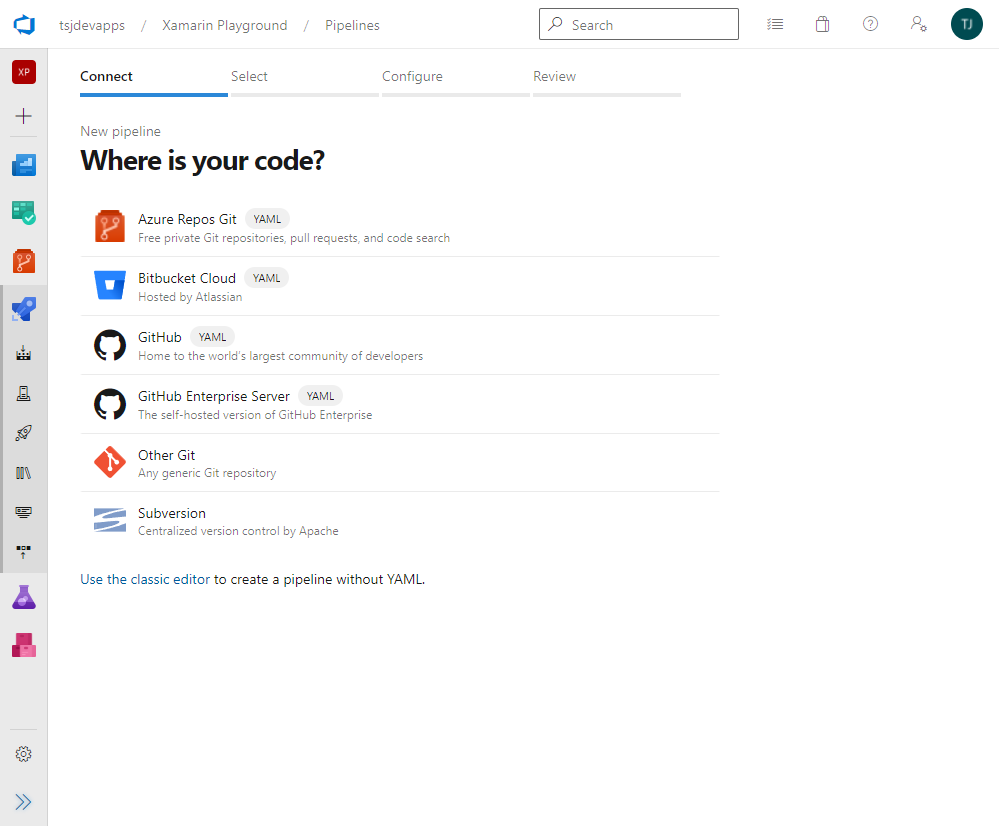
Task: Open Releases rocket icon in sidebar
Action: click(24, 433)
